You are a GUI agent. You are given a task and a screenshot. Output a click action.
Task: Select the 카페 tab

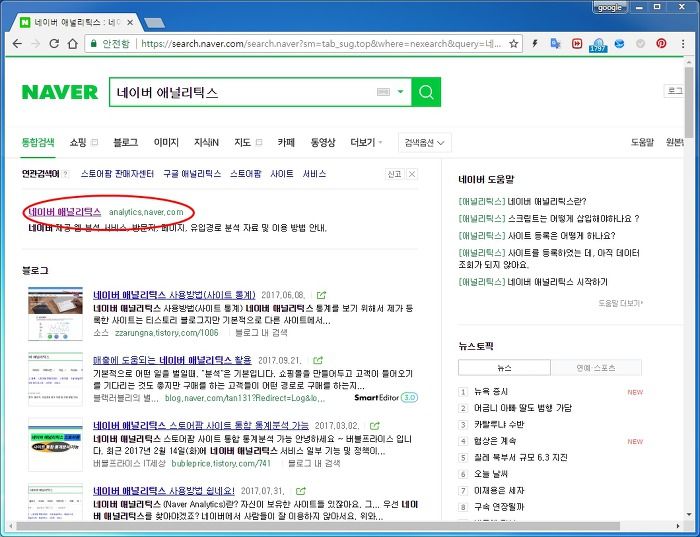coord(286,142)
